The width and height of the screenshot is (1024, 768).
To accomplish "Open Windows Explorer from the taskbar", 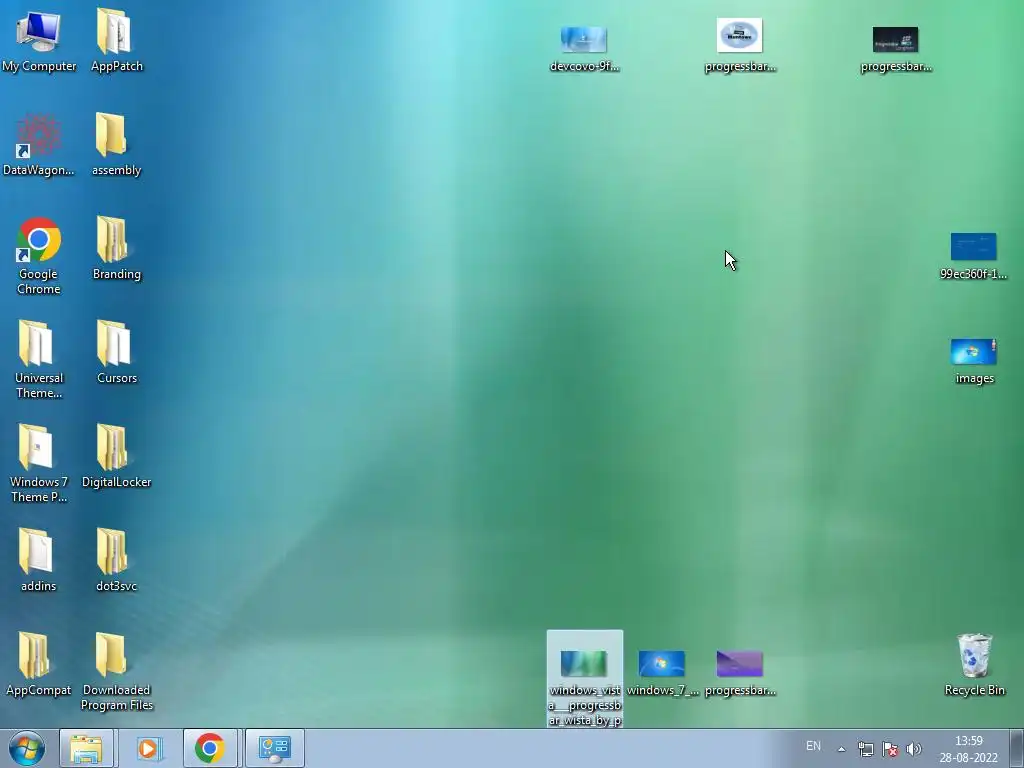I will 86,748.
